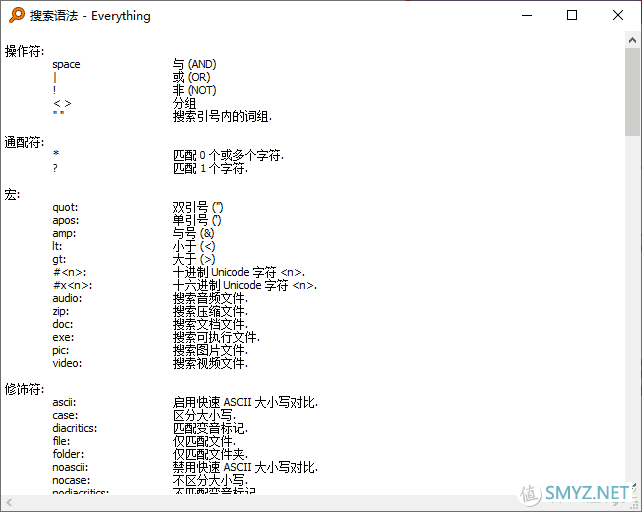Viewport: 642px width, 512px height.
Task: Click the '小于 (<)' description
Action: 194,246
